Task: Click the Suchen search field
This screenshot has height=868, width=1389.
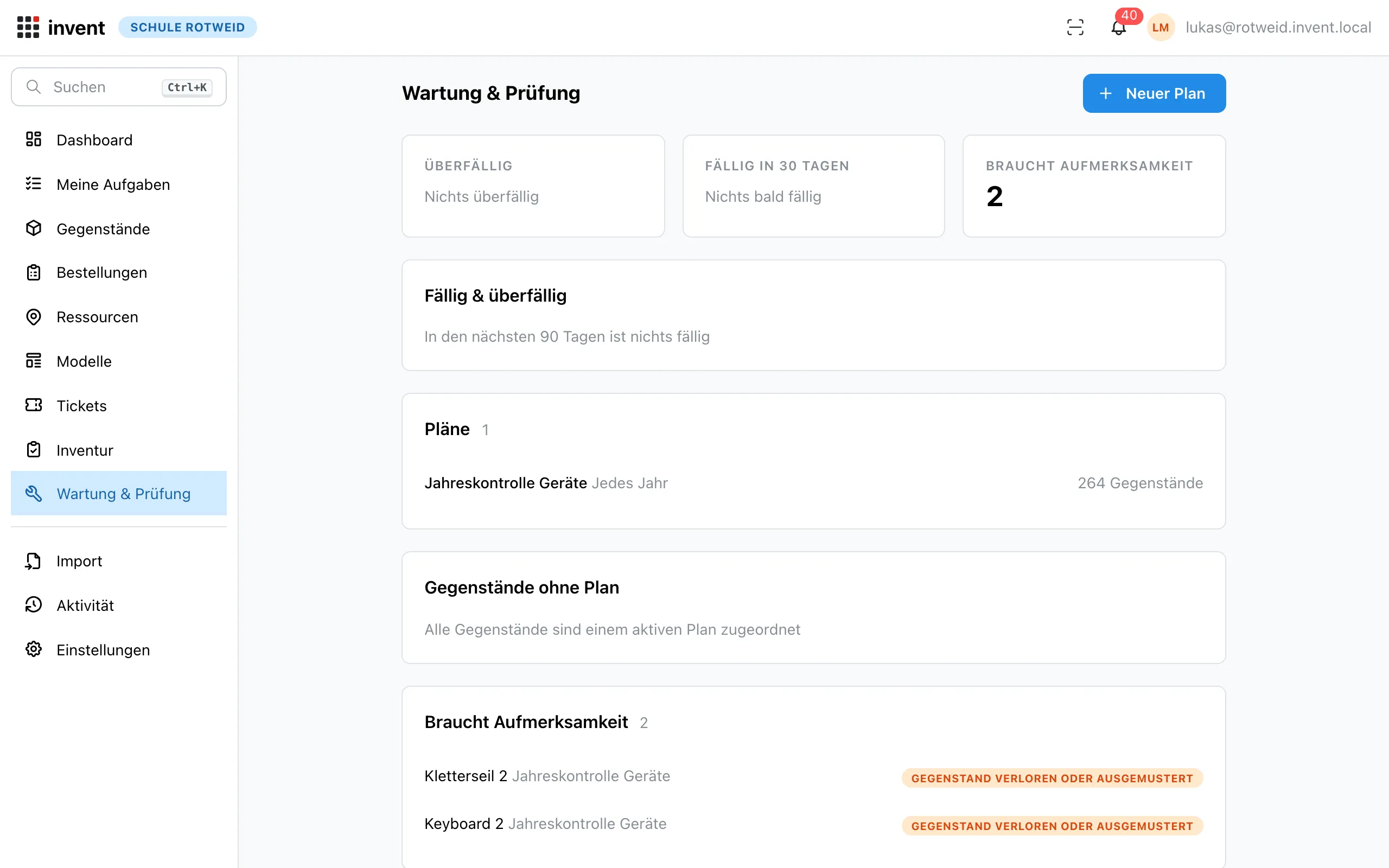Action: (119, 87)
